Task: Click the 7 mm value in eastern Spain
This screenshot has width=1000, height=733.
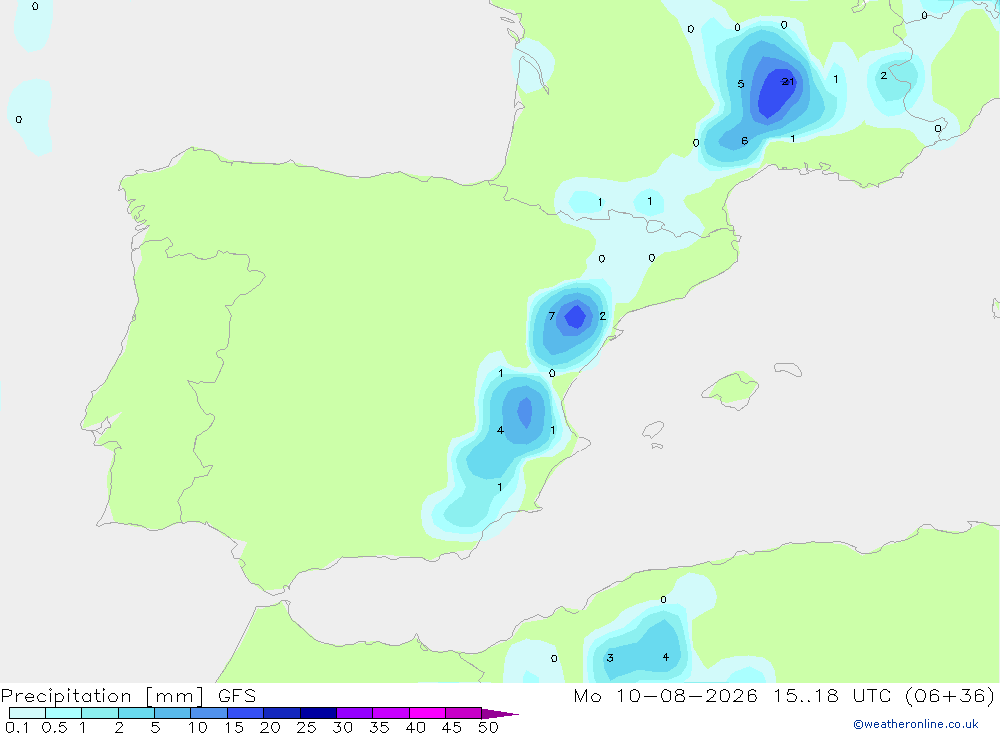Action: click(x=552, y=316)
